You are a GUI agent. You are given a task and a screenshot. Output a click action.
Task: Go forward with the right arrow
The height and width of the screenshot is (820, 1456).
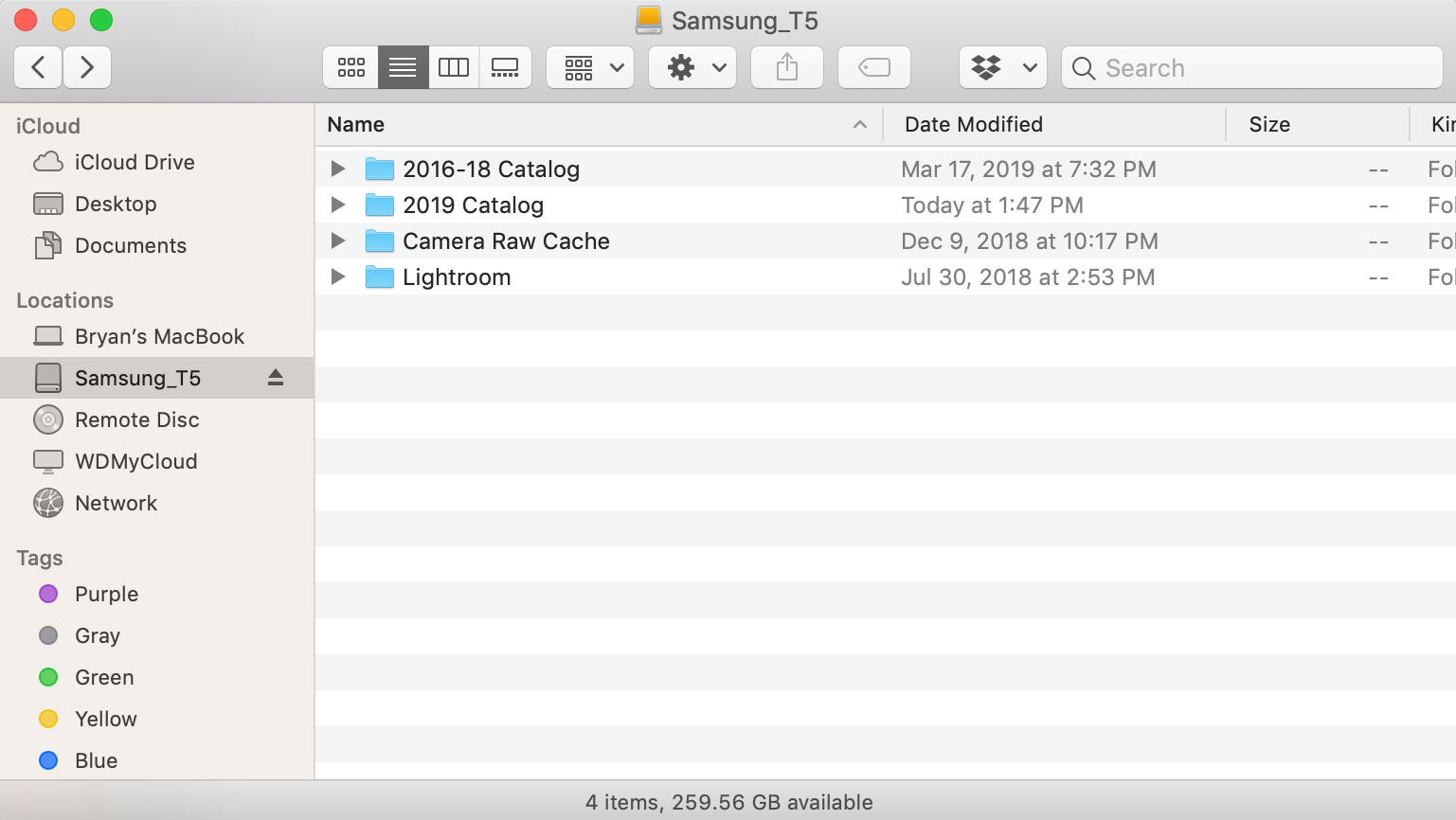tap(87, 67)
